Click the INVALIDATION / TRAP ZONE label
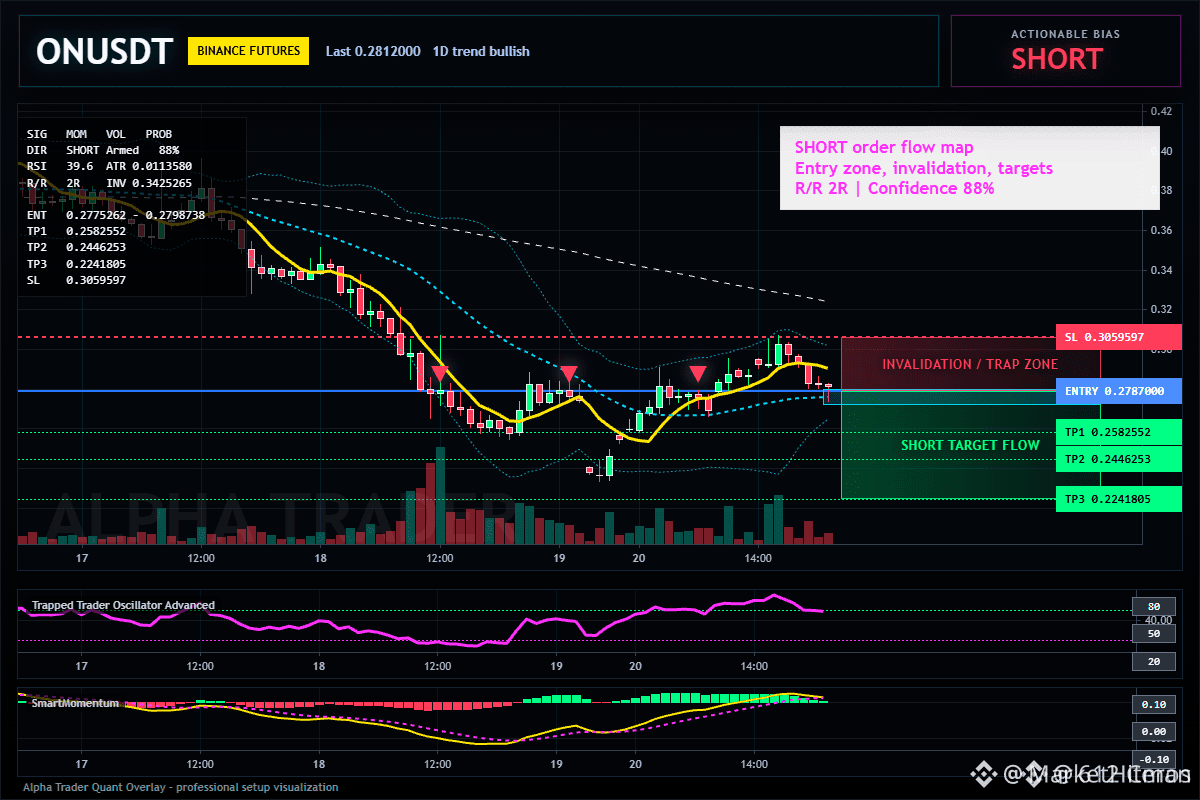This screenshot has width=1200, height=800. [x=970, y=364]
